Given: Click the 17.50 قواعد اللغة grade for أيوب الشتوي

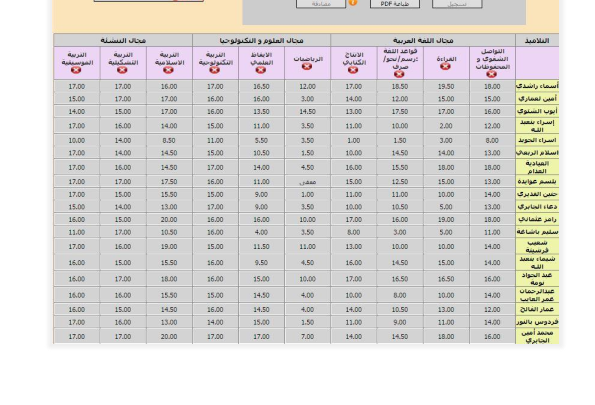Looking at the screenshot, I should pyautogui.click(x=400, y=111).
